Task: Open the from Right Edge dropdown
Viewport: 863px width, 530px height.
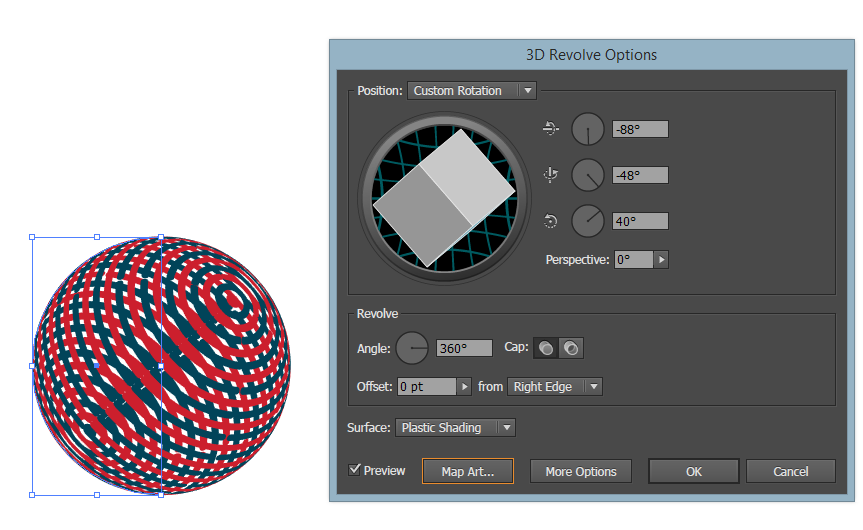Action: (x=555, y=386)
